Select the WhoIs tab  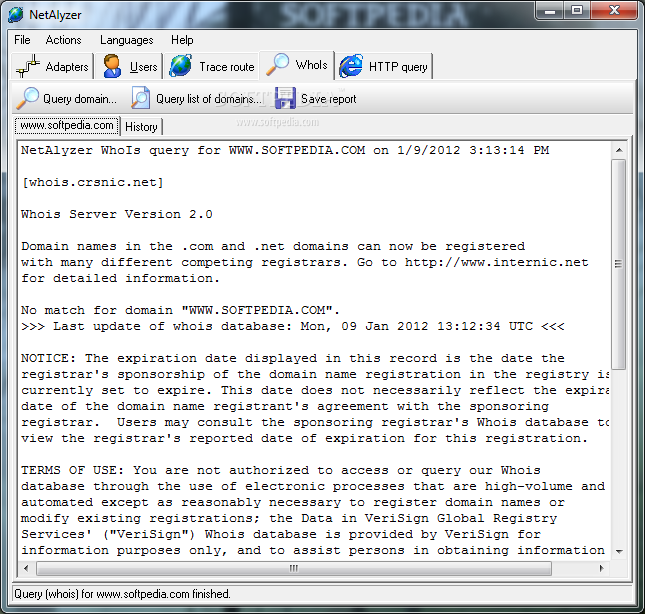[x=297, y=65]
